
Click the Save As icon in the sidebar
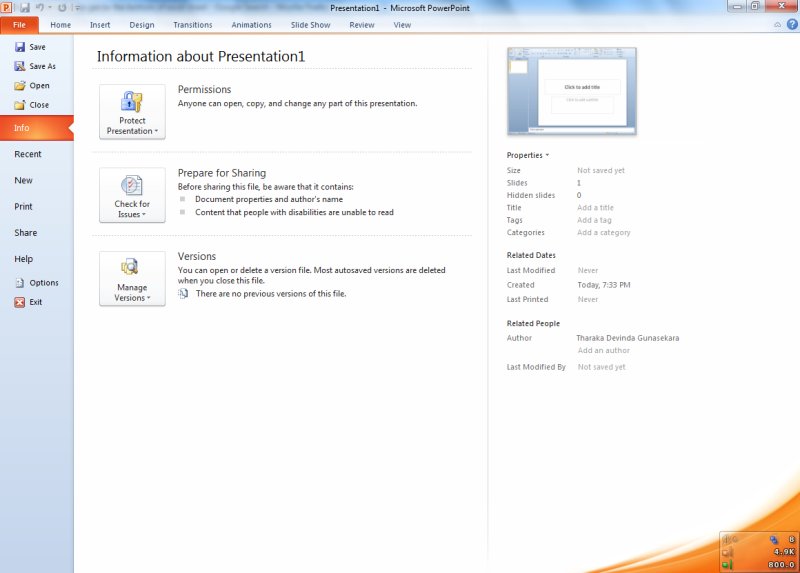[x=20, y=66]
